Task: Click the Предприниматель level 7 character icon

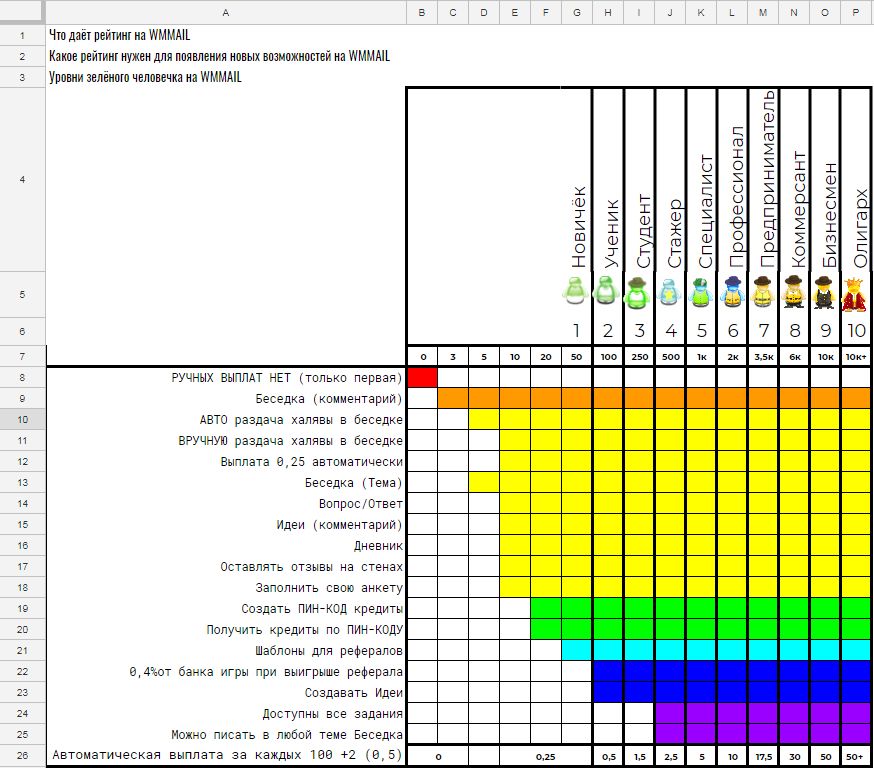Action: coord(763,292)
